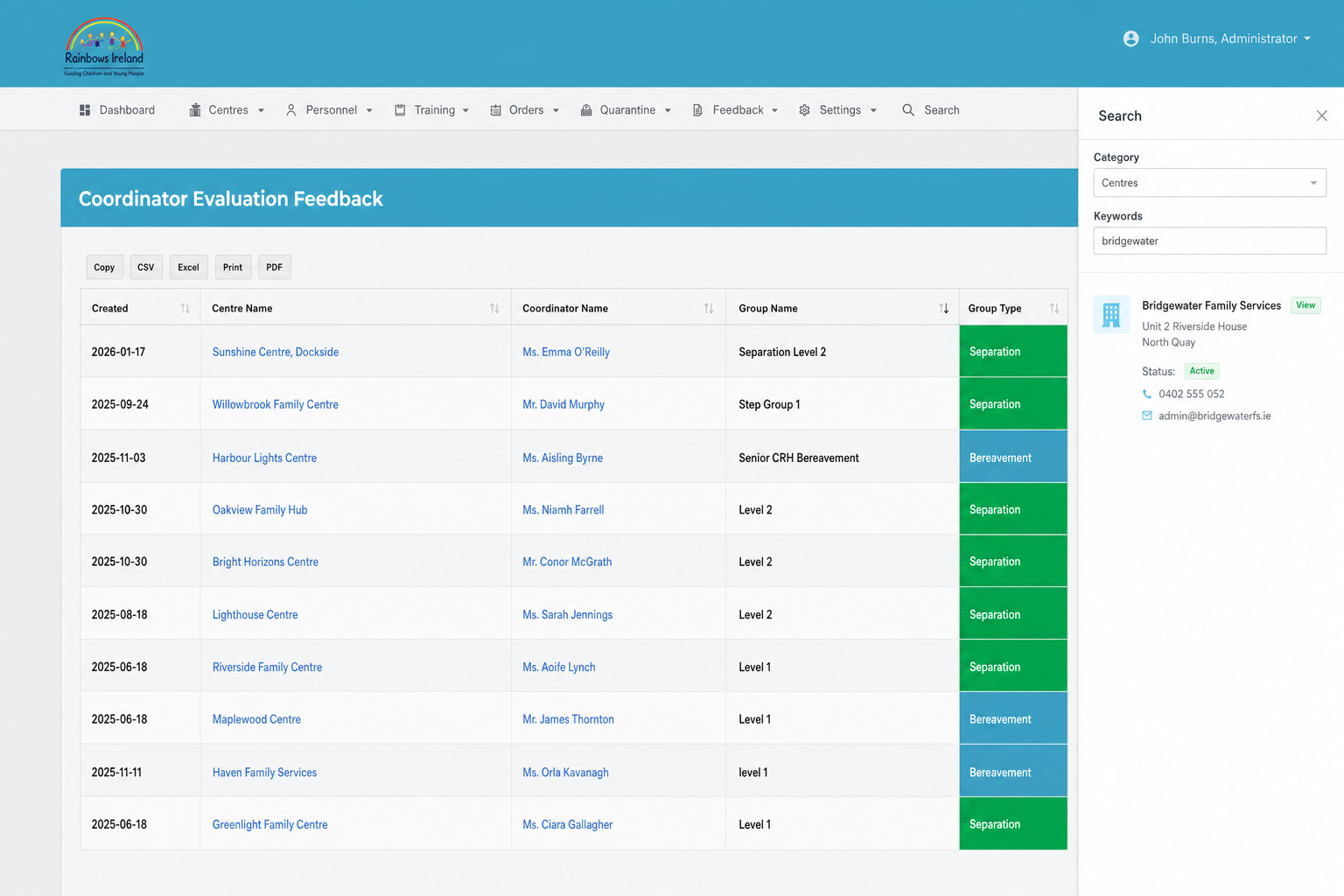Click the admin@bridgewaterfs.ie email text
Screen dimensions: 1344x896
tap(1214, 416)
